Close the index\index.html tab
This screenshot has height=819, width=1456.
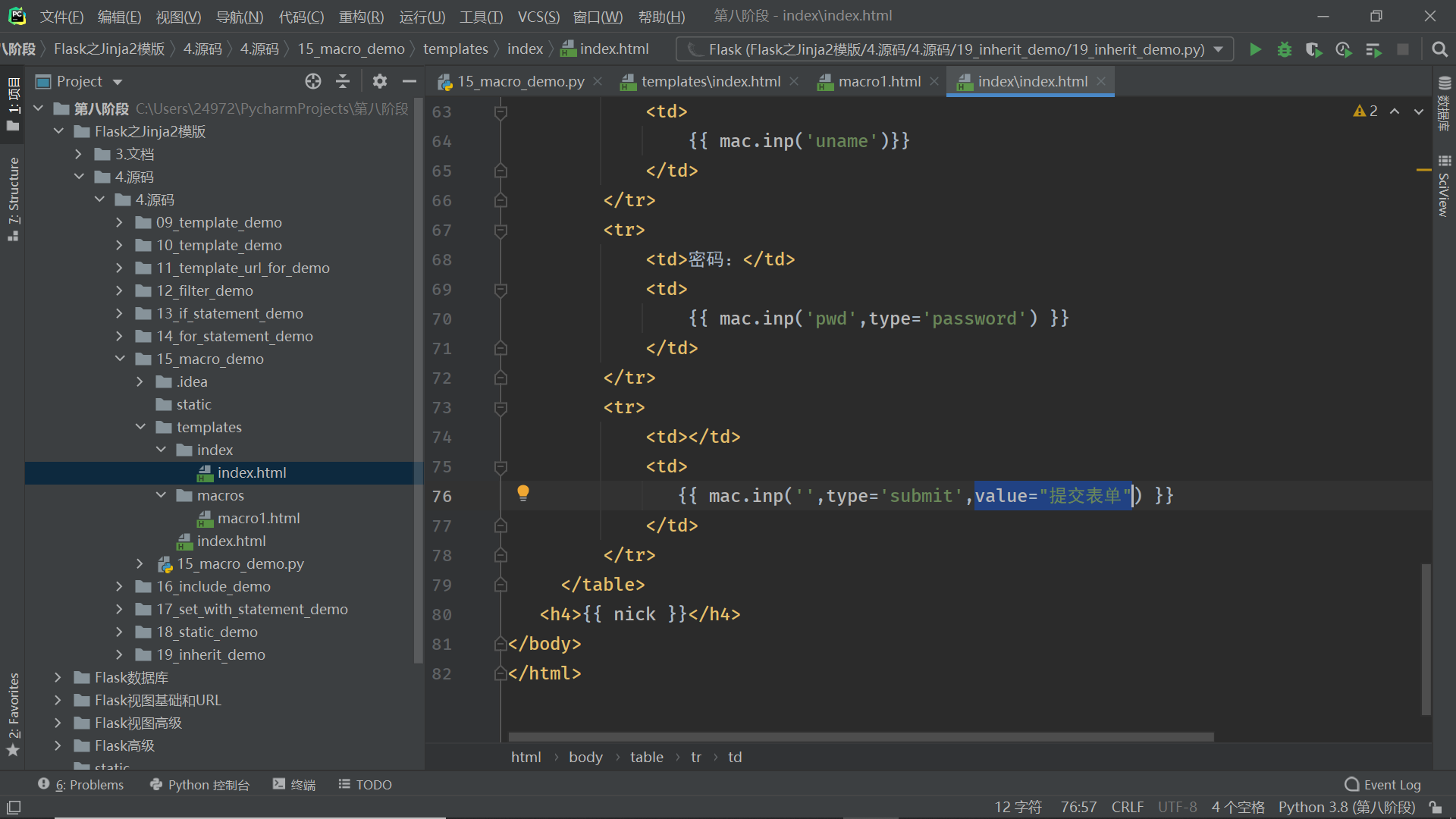point(1101,81)
